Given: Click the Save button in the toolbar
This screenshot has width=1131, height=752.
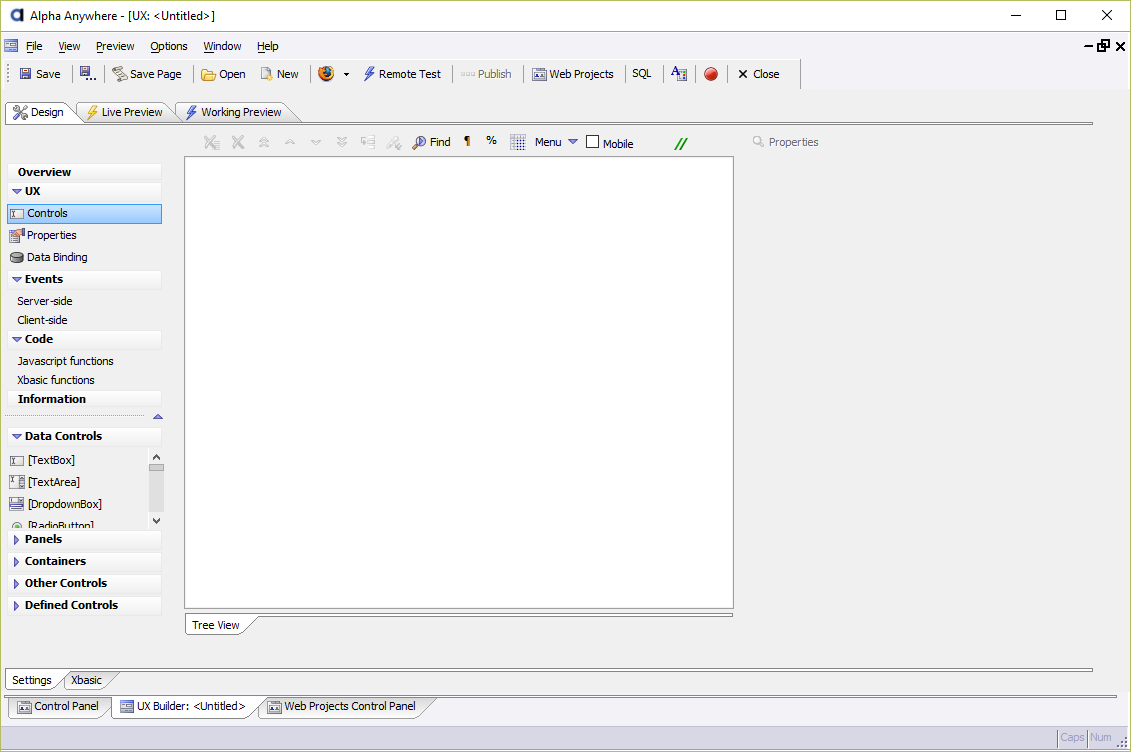Looking at the screenshot, I should (x=40, y=74).
